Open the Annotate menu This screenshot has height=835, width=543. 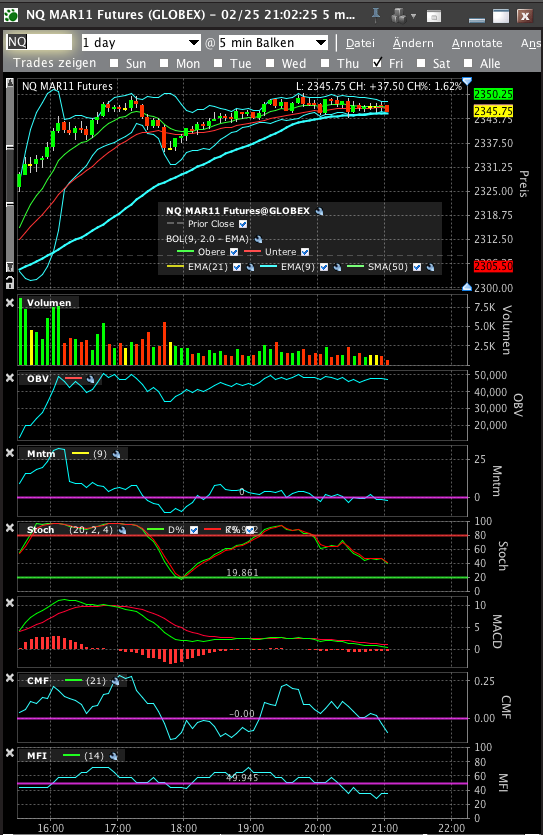coord(477,43)
